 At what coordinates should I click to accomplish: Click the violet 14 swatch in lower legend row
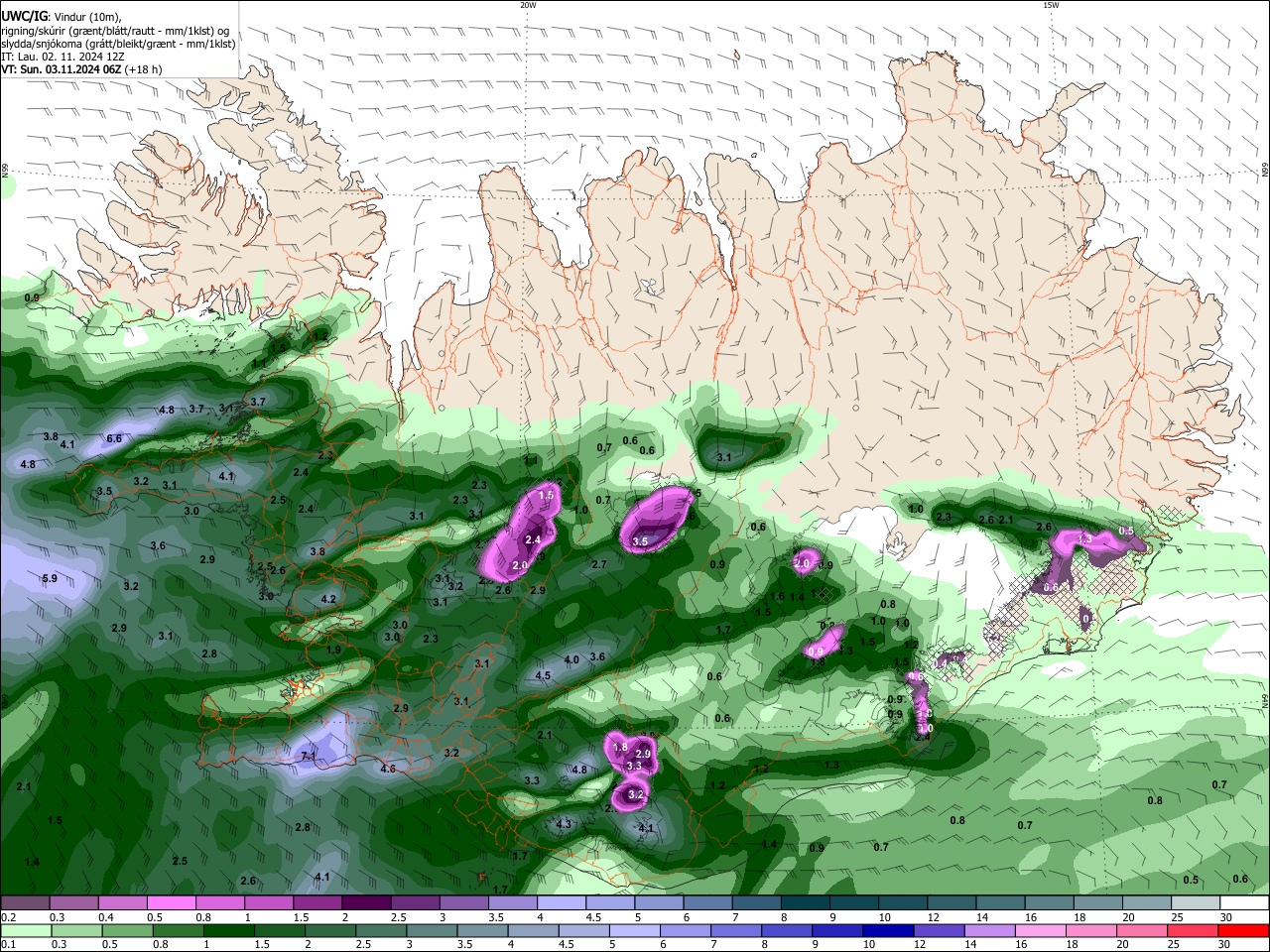click(x=990, y=931)
